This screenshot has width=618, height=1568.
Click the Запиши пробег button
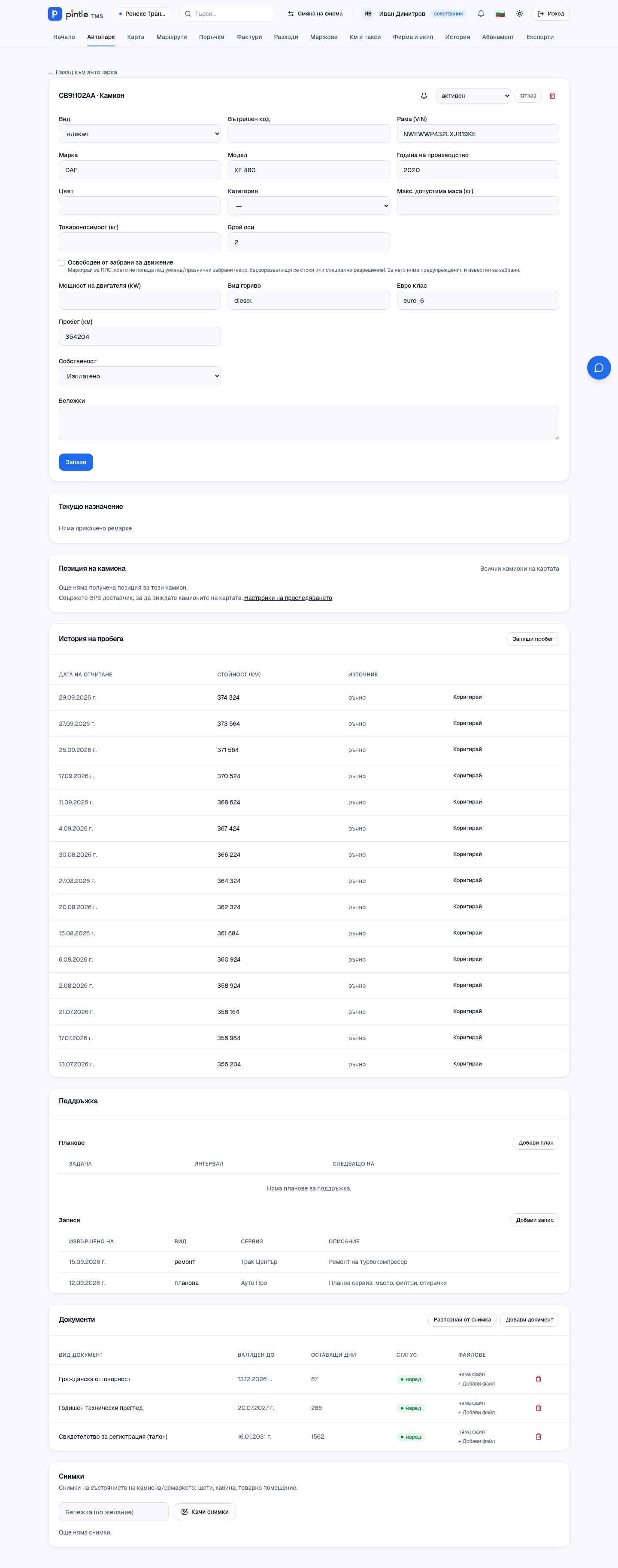pyautogui.click(x=533, y=639)
